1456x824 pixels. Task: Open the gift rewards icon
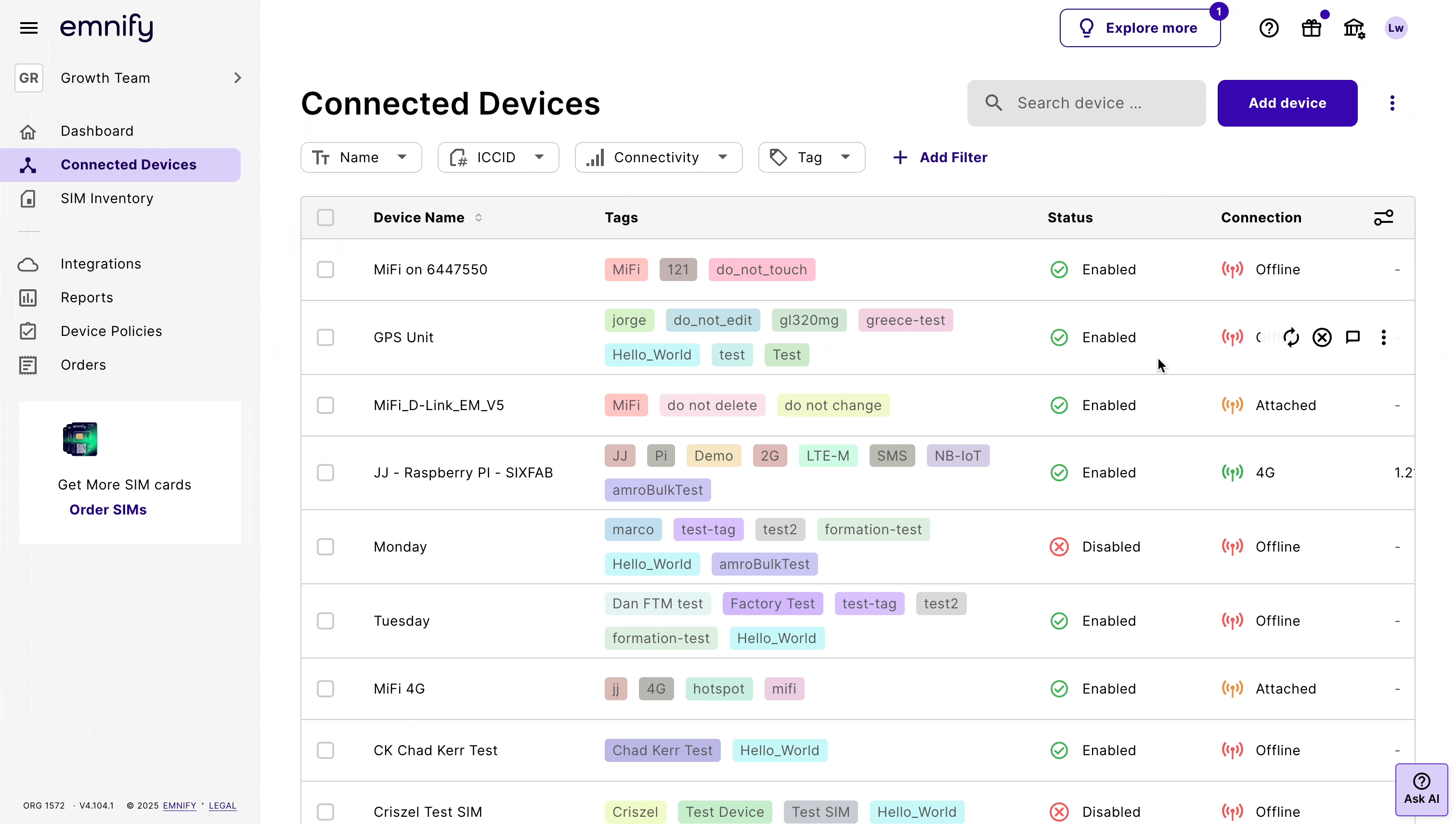(x=1311, y=28)
